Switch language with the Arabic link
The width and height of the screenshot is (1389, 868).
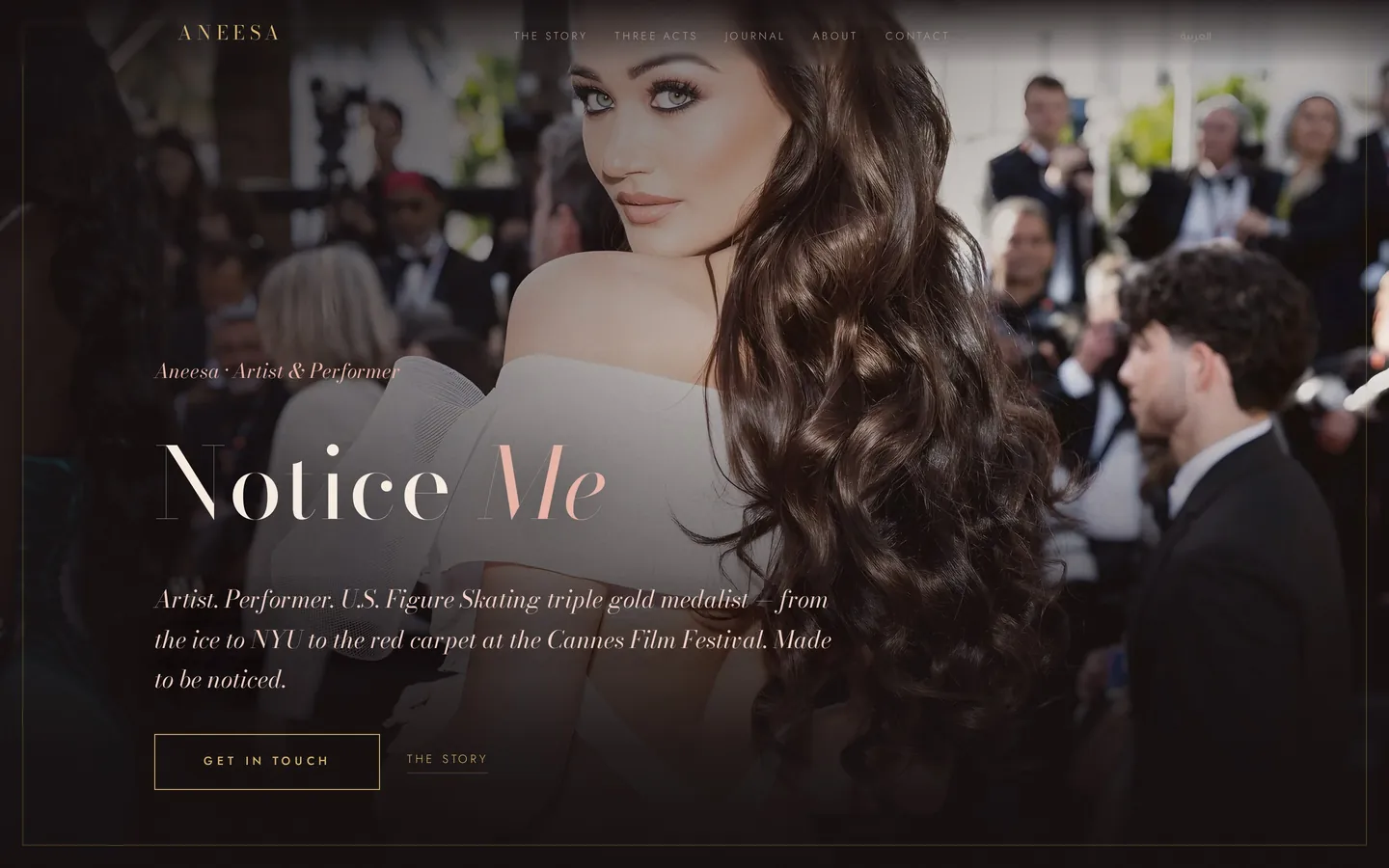1195,36
